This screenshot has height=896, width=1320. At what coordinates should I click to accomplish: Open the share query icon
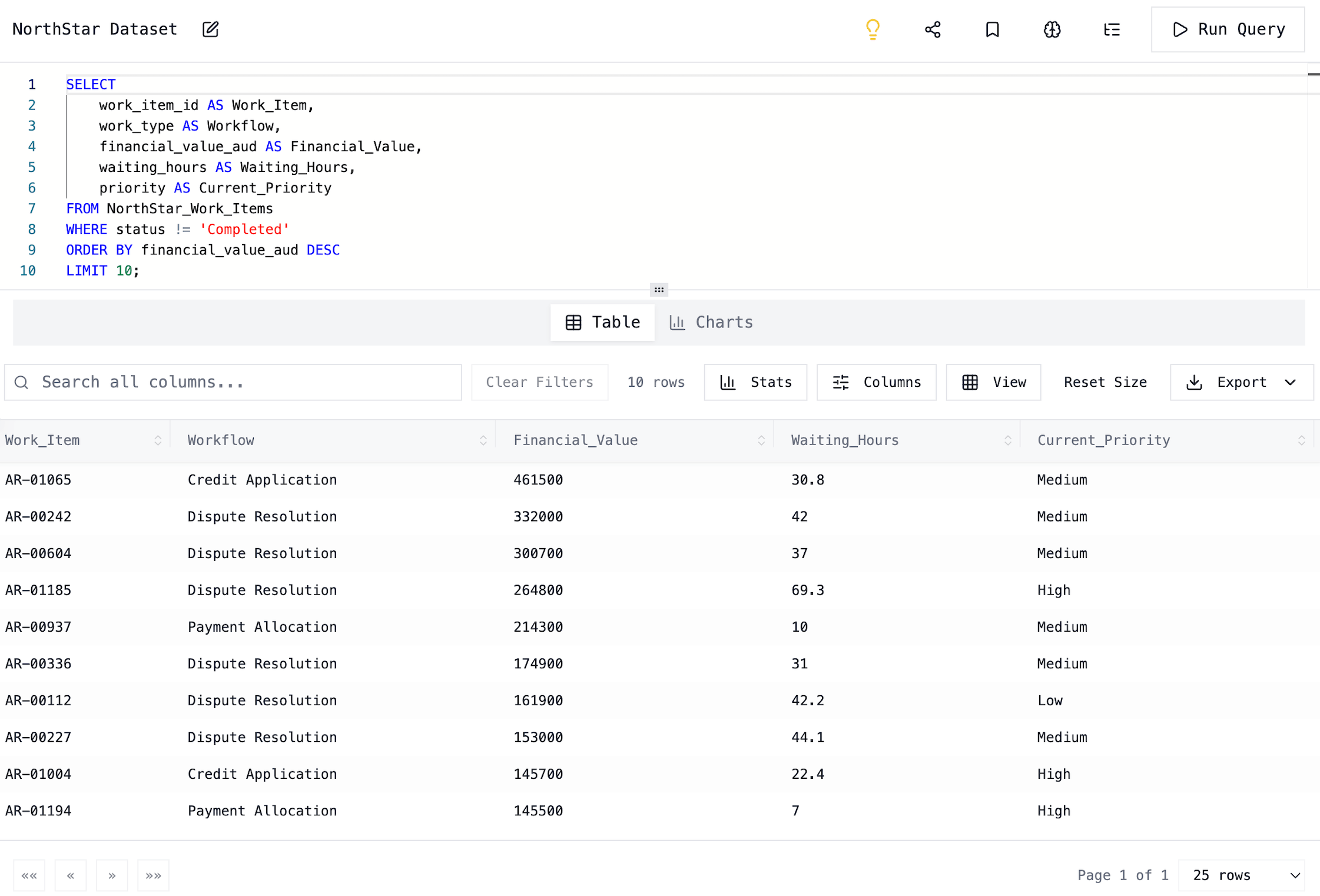[933, 29]
